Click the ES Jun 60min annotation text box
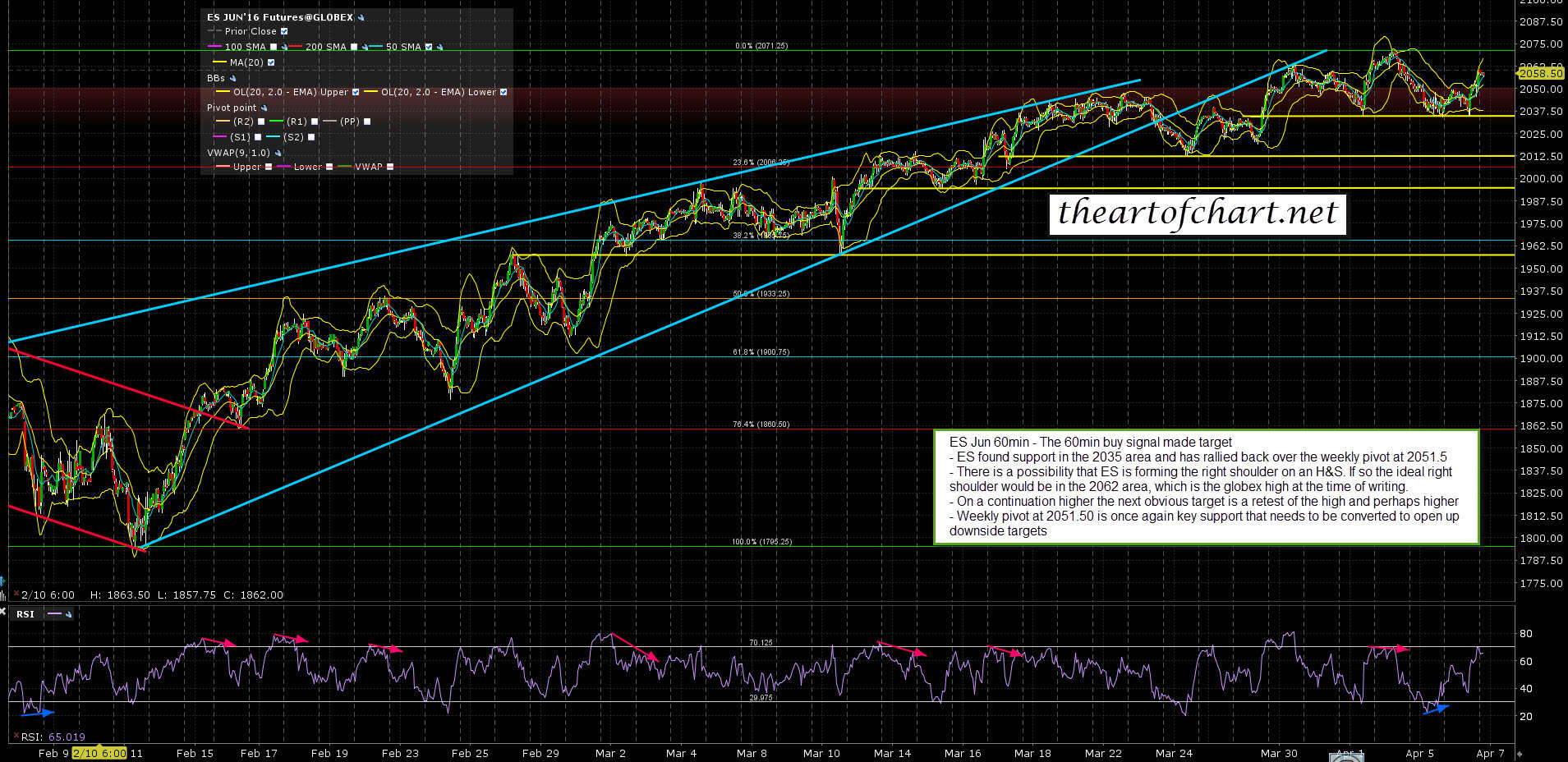 click(1205, 487)
